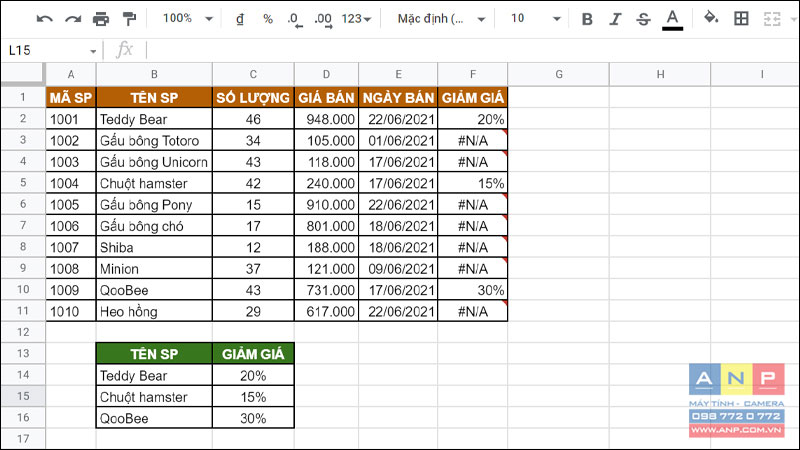Image resolution: width=800 pixels, height=450 pixels.
Task: Select column A header
Action: point(71,74)
